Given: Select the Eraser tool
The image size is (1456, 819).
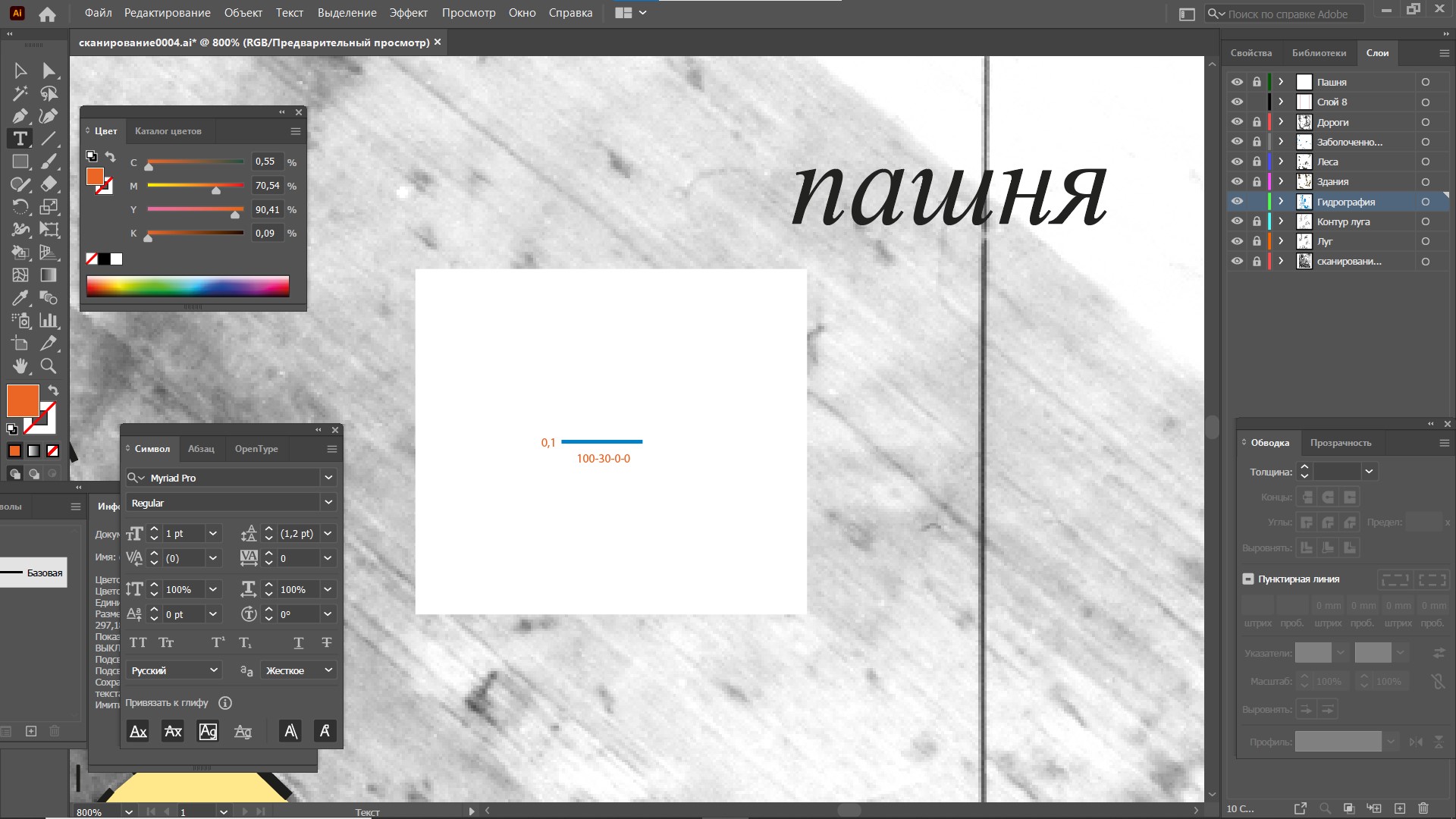Looking at the screenshot, I should 49,184.
